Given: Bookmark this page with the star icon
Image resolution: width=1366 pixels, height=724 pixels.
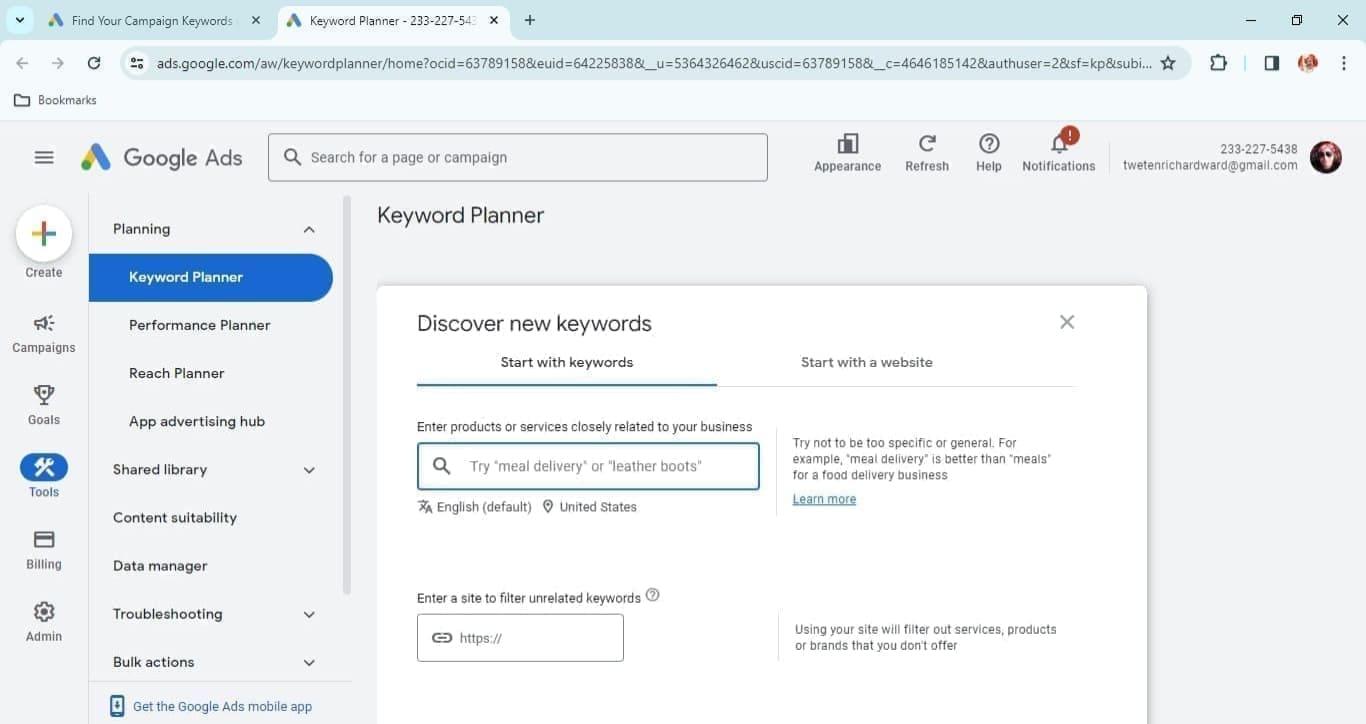Looking at the screenshot, I should pyautogui.click(x=1168, y=63).
